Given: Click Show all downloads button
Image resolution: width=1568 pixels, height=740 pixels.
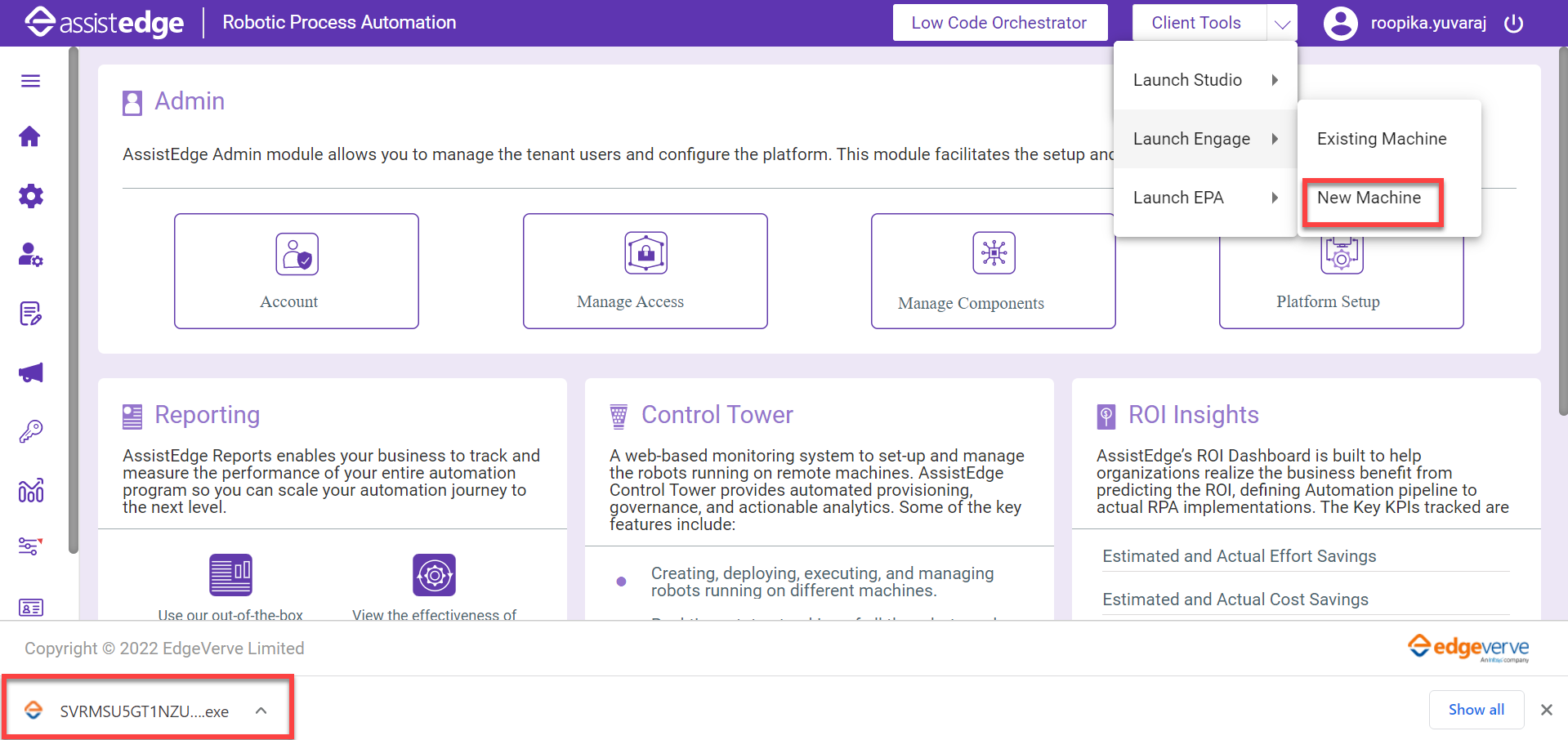Looking at the screenshot, I should pyautogui.click(x=1476, y=710).
